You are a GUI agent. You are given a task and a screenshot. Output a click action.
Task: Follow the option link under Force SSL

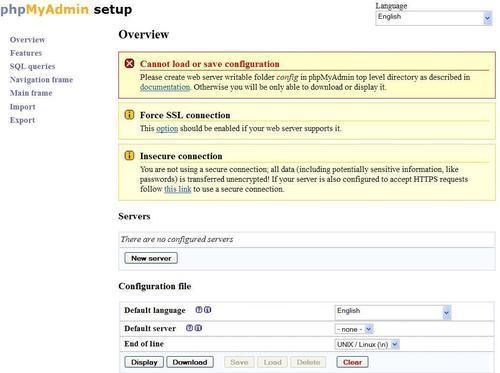(x=167, y=128)
